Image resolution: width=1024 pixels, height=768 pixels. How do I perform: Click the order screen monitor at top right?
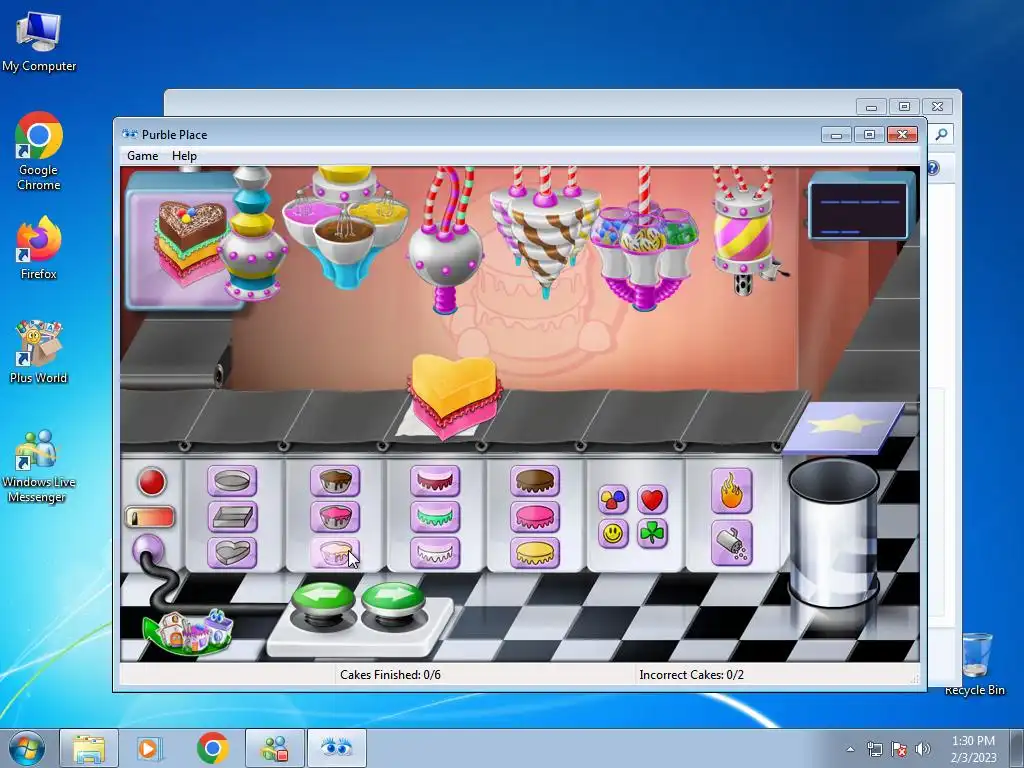click(x=857, y=209)
